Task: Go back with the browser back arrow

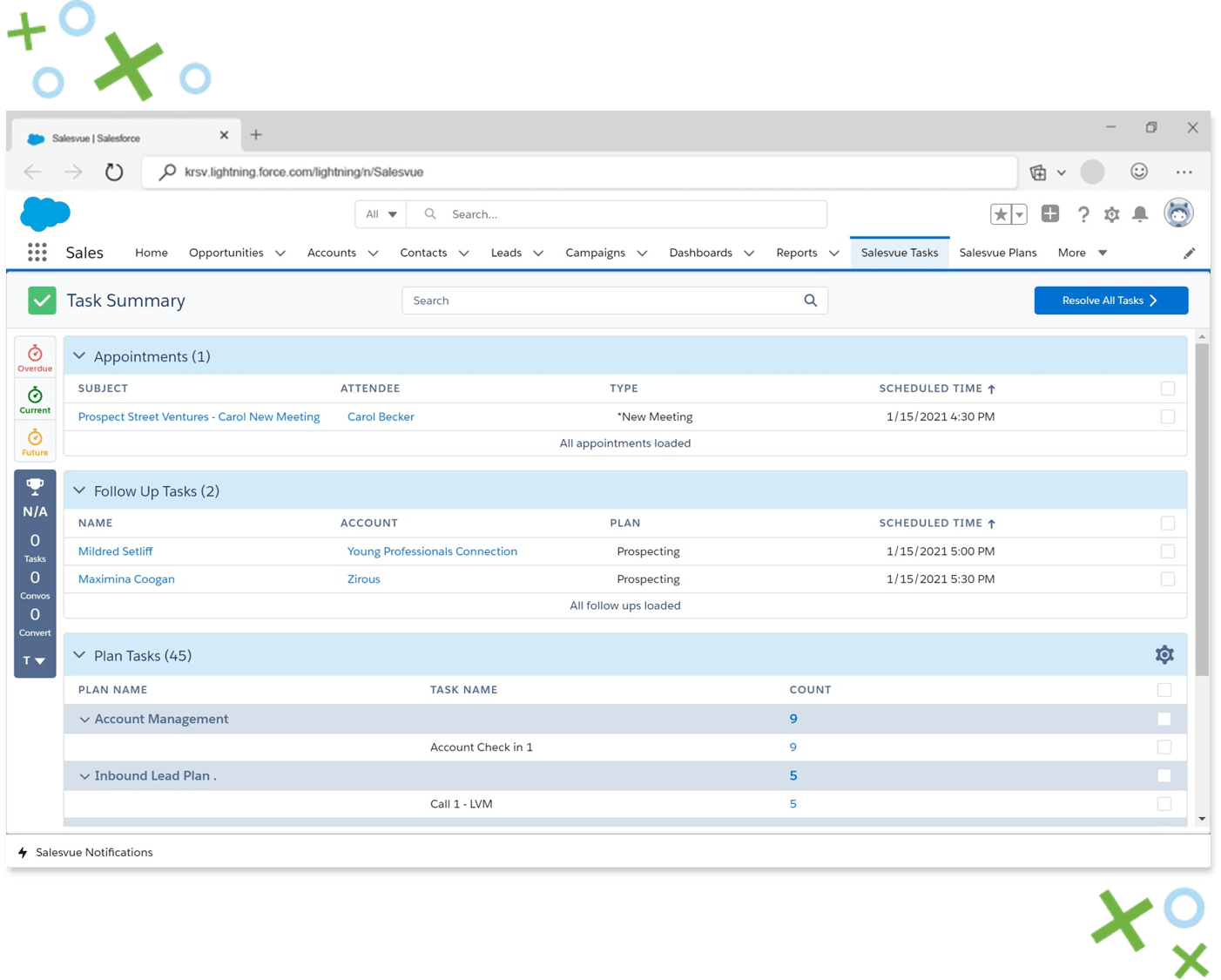Action: (x=33, y=172)
